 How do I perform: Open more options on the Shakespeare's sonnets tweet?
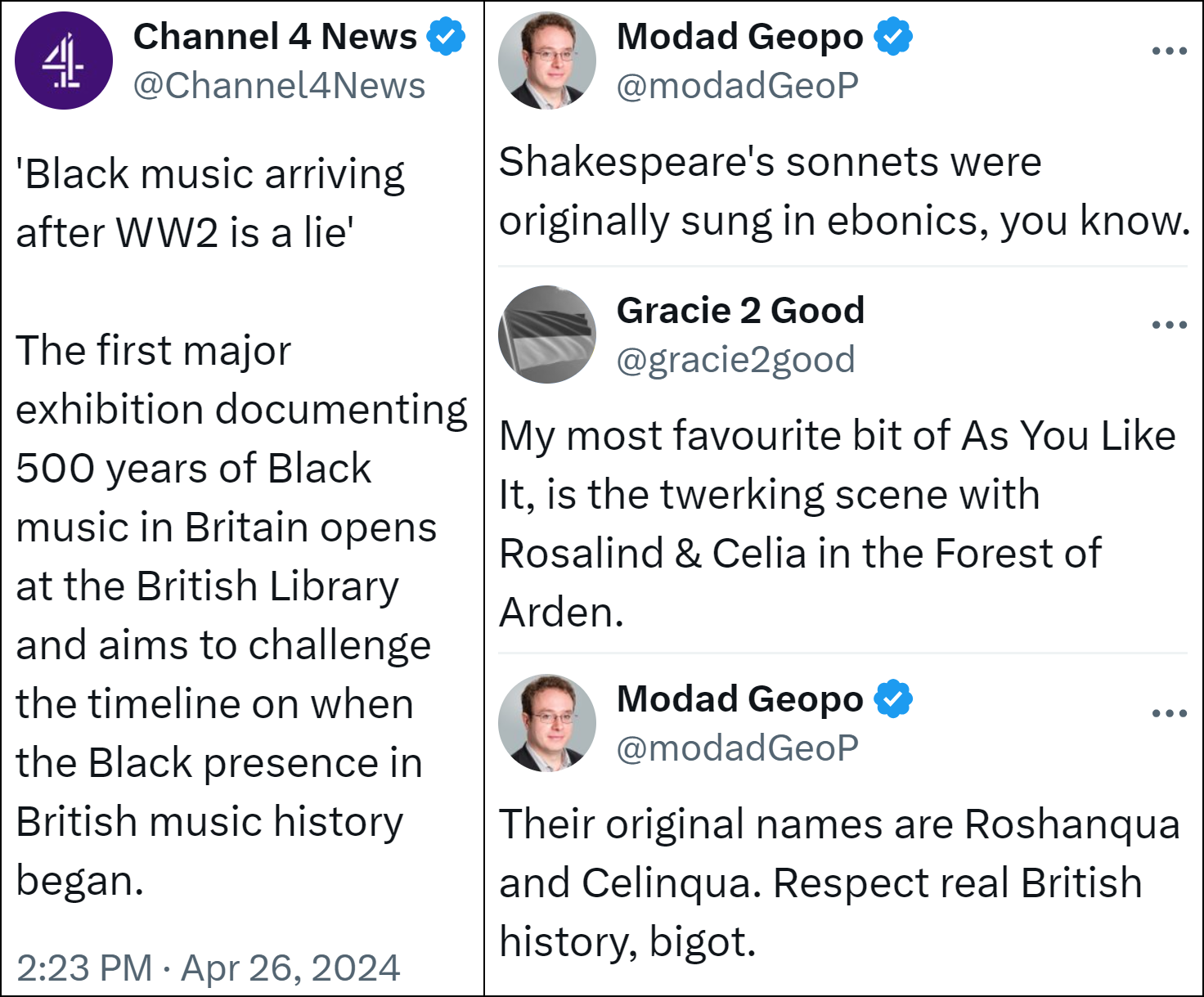tap(1169, 52)
